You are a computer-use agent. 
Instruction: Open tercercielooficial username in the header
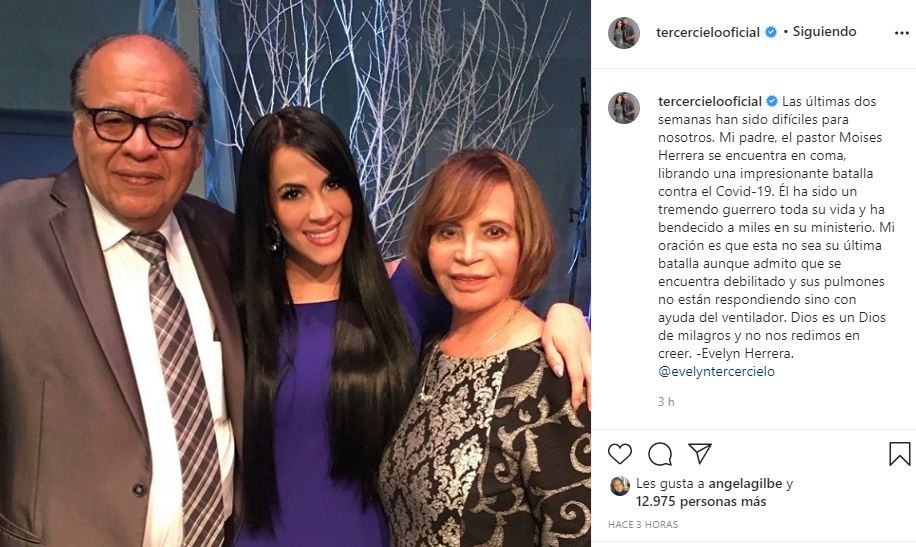[708, 32]
